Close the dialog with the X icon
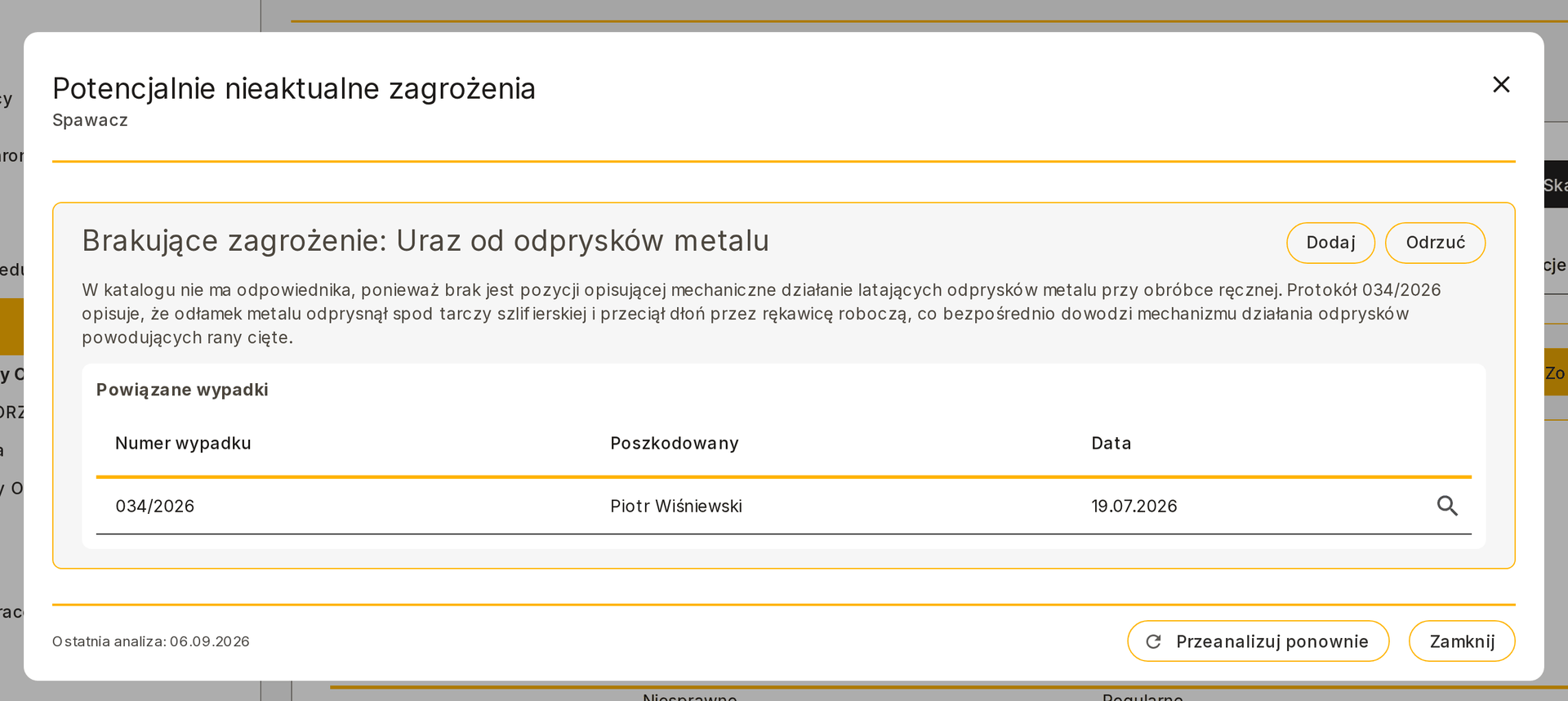The width and height of the screenshot is (1568, 701). tap(1501, 84)
